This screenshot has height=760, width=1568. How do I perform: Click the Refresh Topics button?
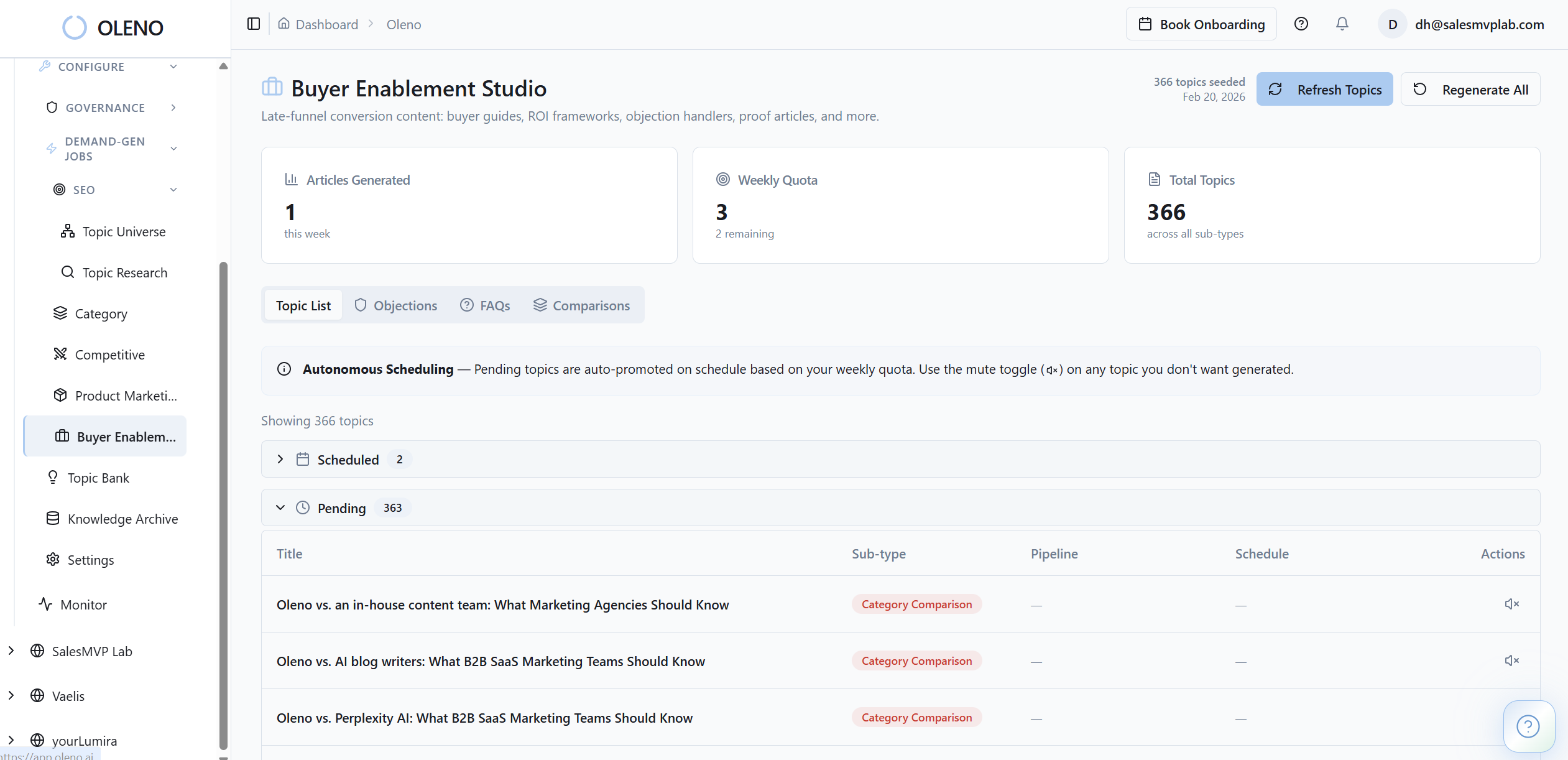point(1324,89)
